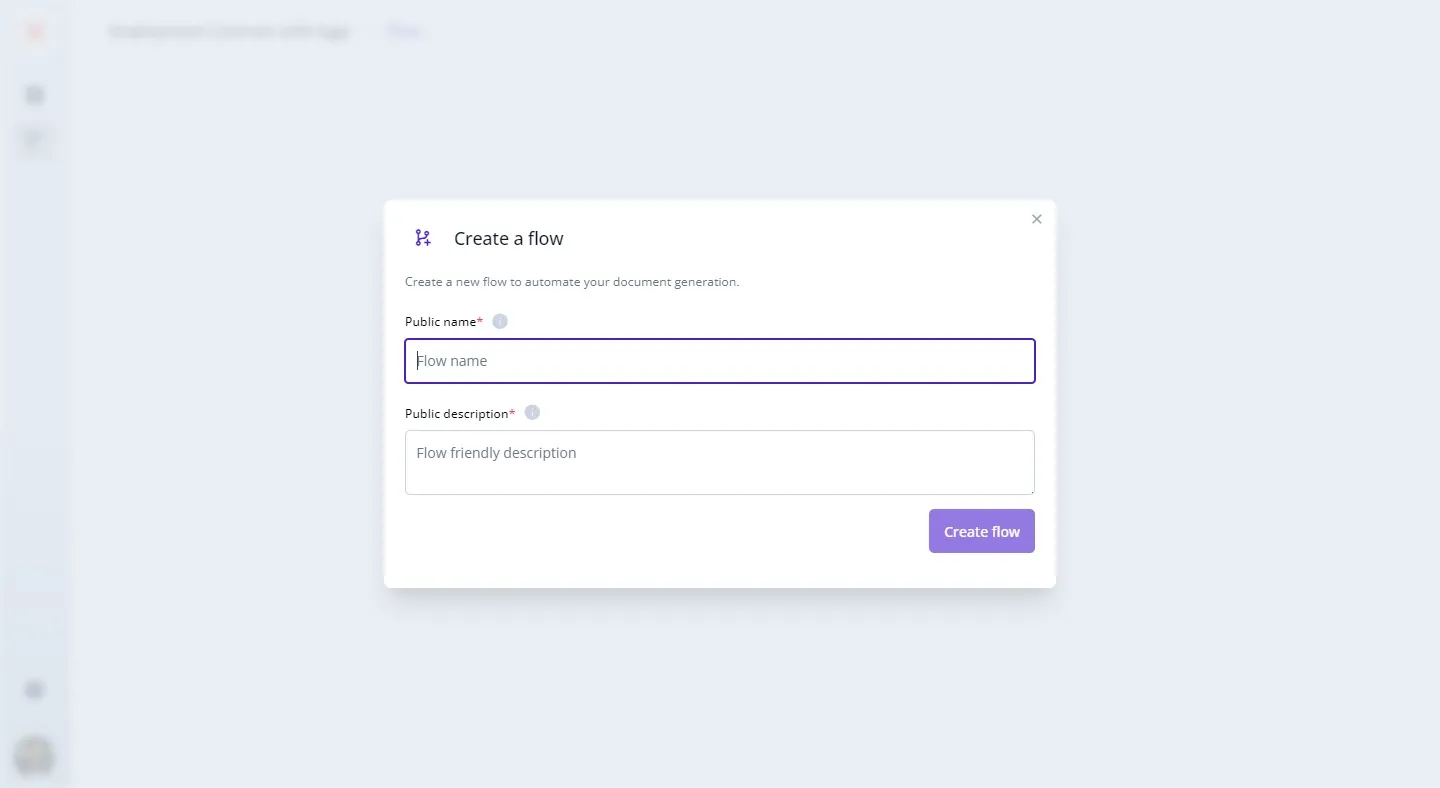Click the blurred document title in the header
This screenshot has height=788, width=1440.
229,31
